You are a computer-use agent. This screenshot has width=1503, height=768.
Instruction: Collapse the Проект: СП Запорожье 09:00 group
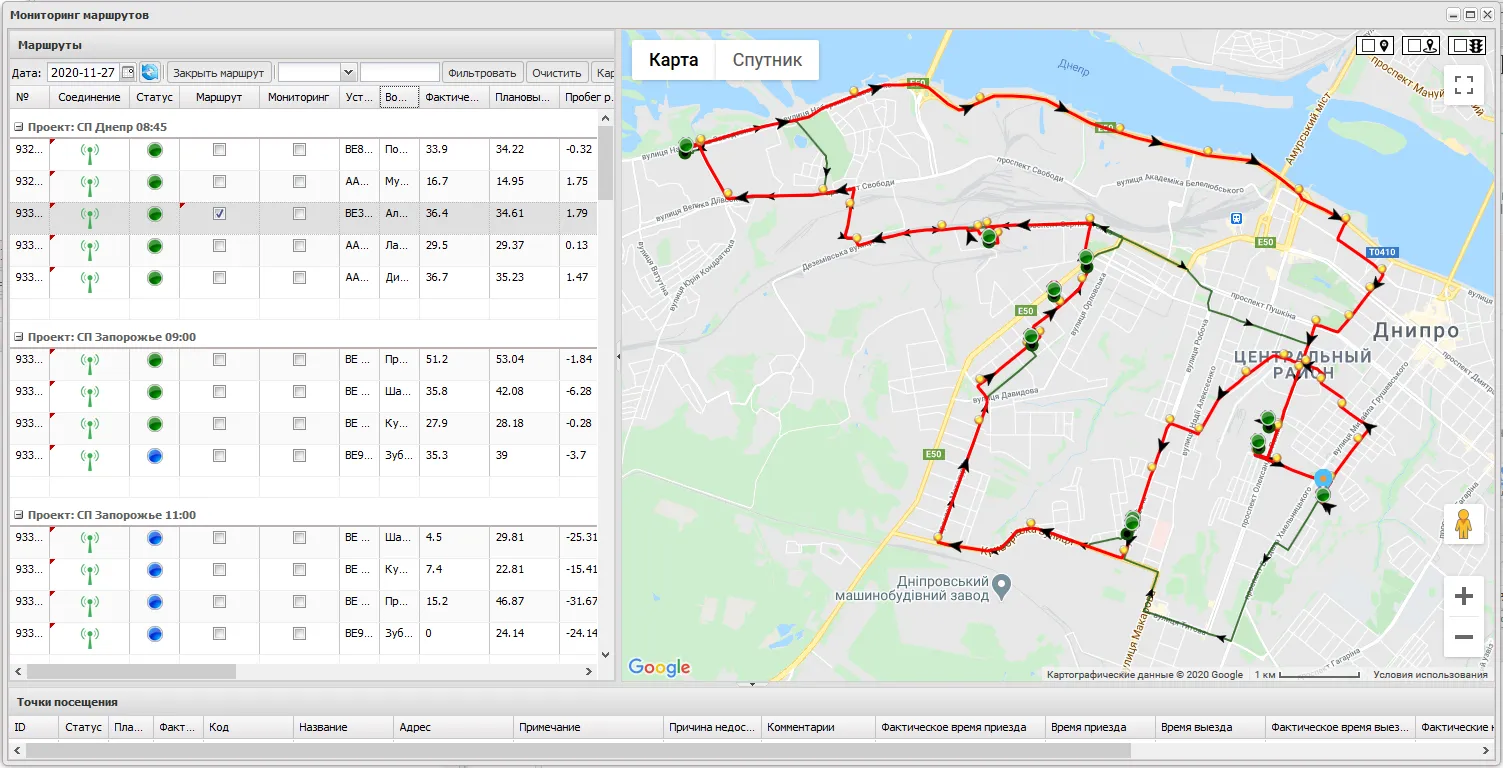coord(18,338)
